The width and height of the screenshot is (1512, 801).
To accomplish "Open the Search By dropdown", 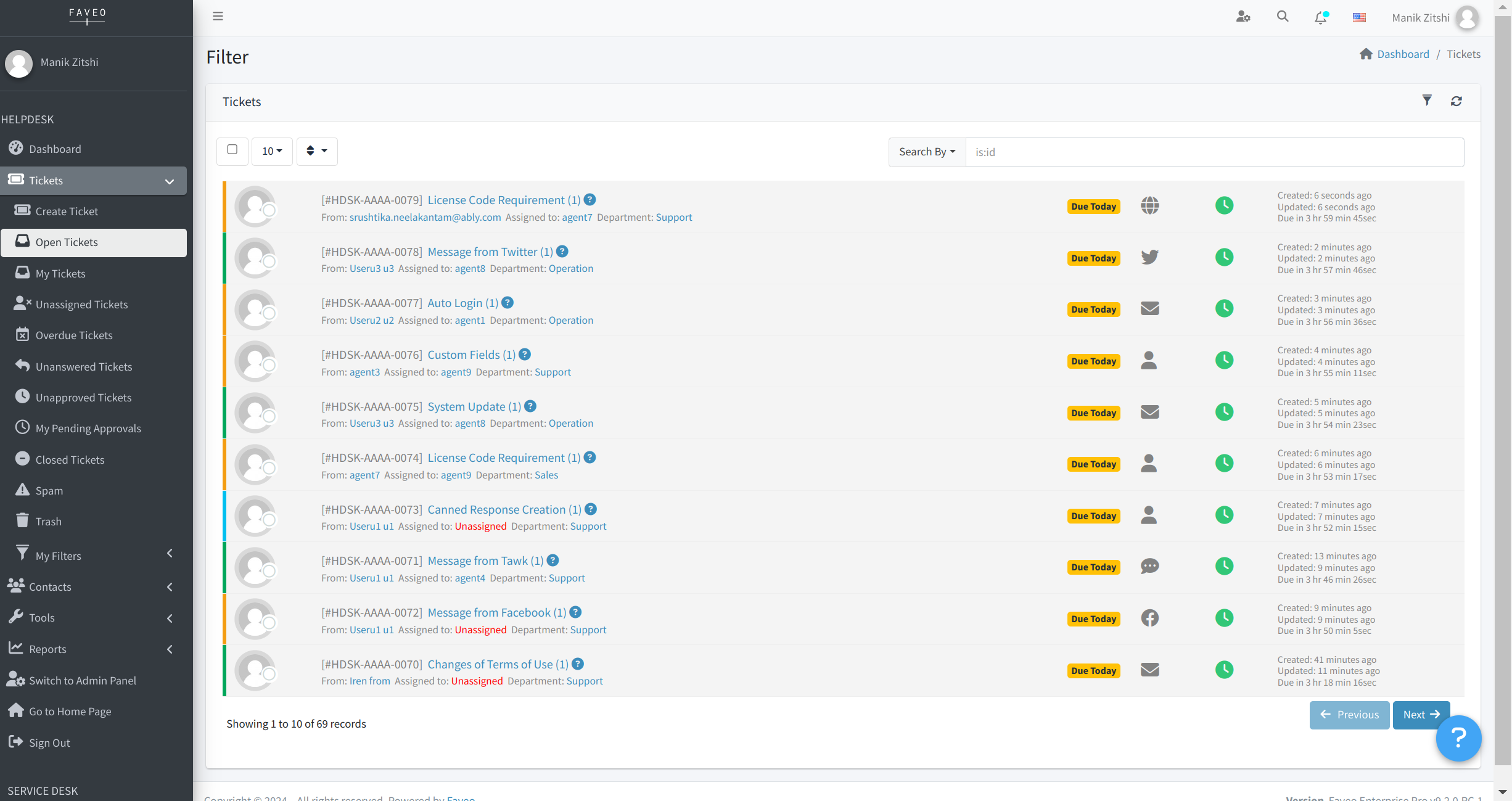I will [x=927, y=152].
